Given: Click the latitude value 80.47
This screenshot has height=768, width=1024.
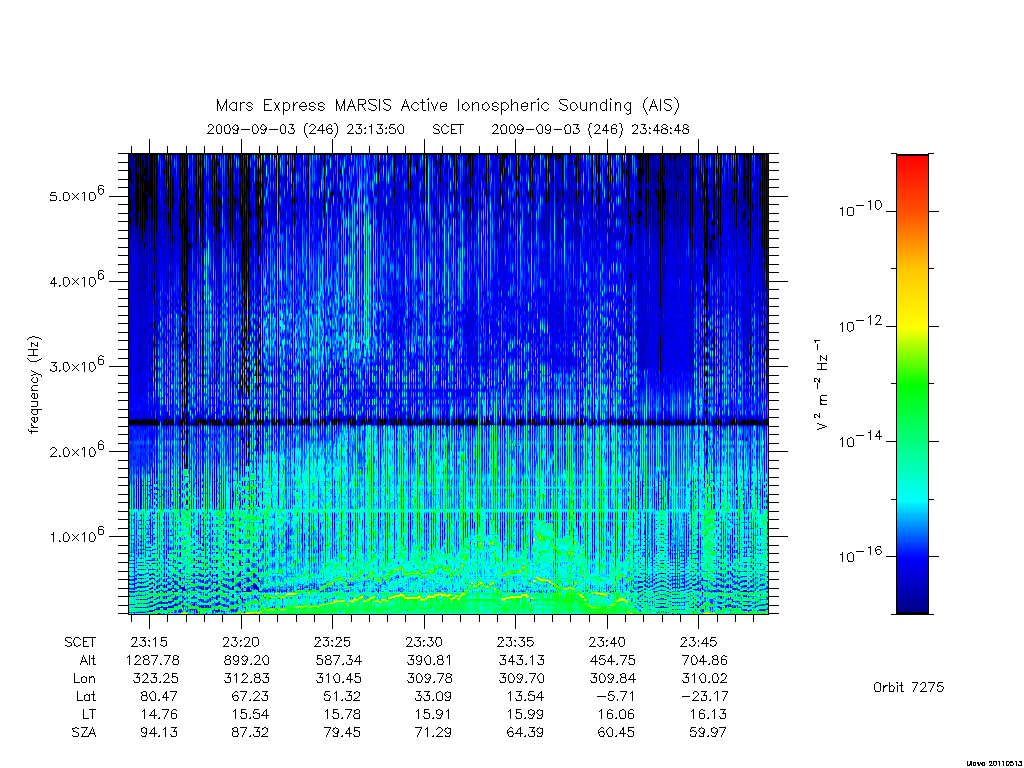Looking at the screenshot, I should point(159,696).
